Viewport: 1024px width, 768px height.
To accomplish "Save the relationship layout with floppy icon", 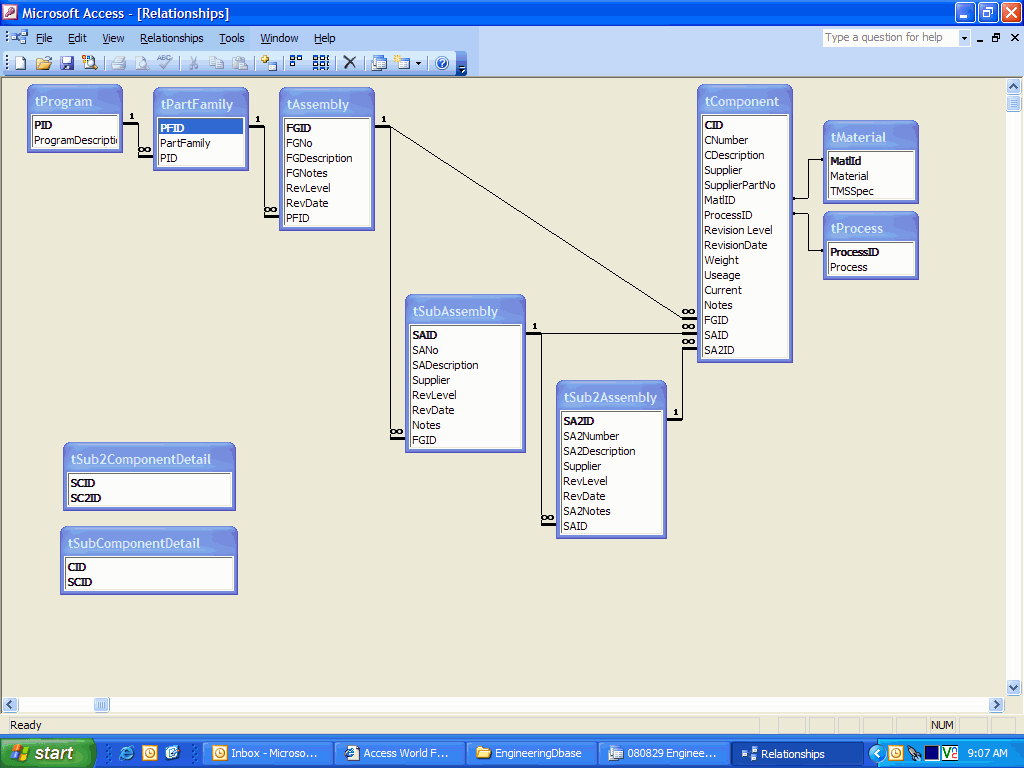I will [67, 63].
